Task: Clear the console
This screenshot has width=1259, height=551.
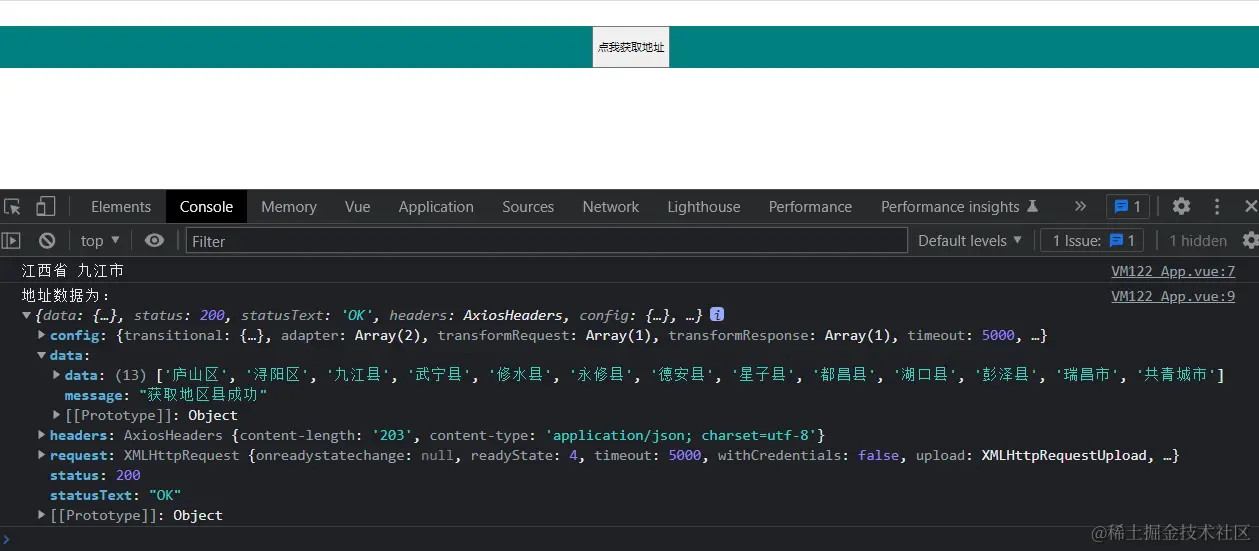Action: tap(47, 241)
